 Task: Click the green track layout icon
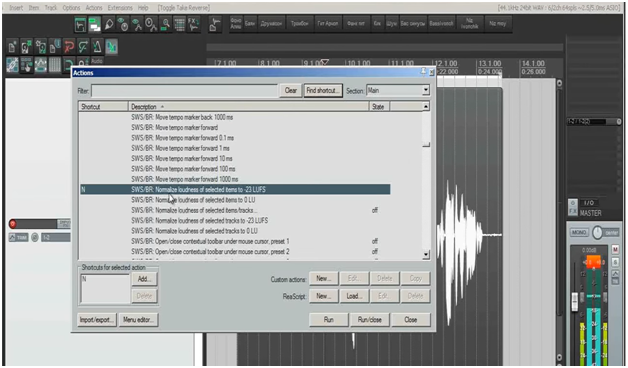[x=95, y=25]
